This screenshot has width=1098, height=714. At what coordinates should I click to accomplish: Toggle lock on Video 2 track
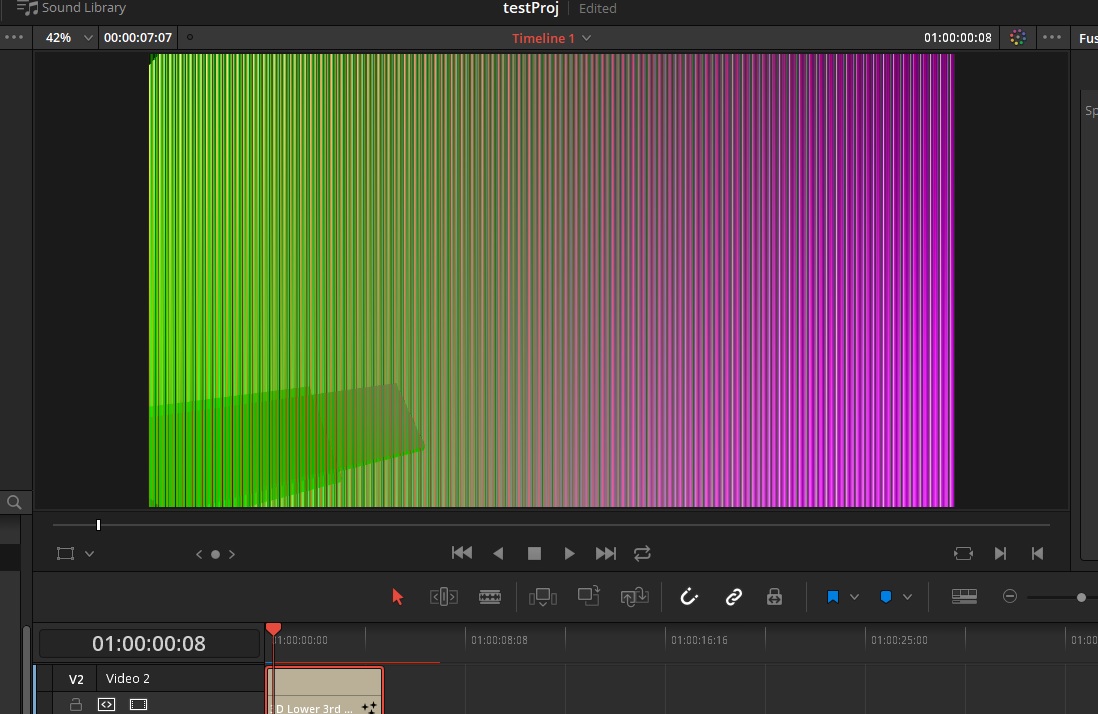(x=76, y=704)
